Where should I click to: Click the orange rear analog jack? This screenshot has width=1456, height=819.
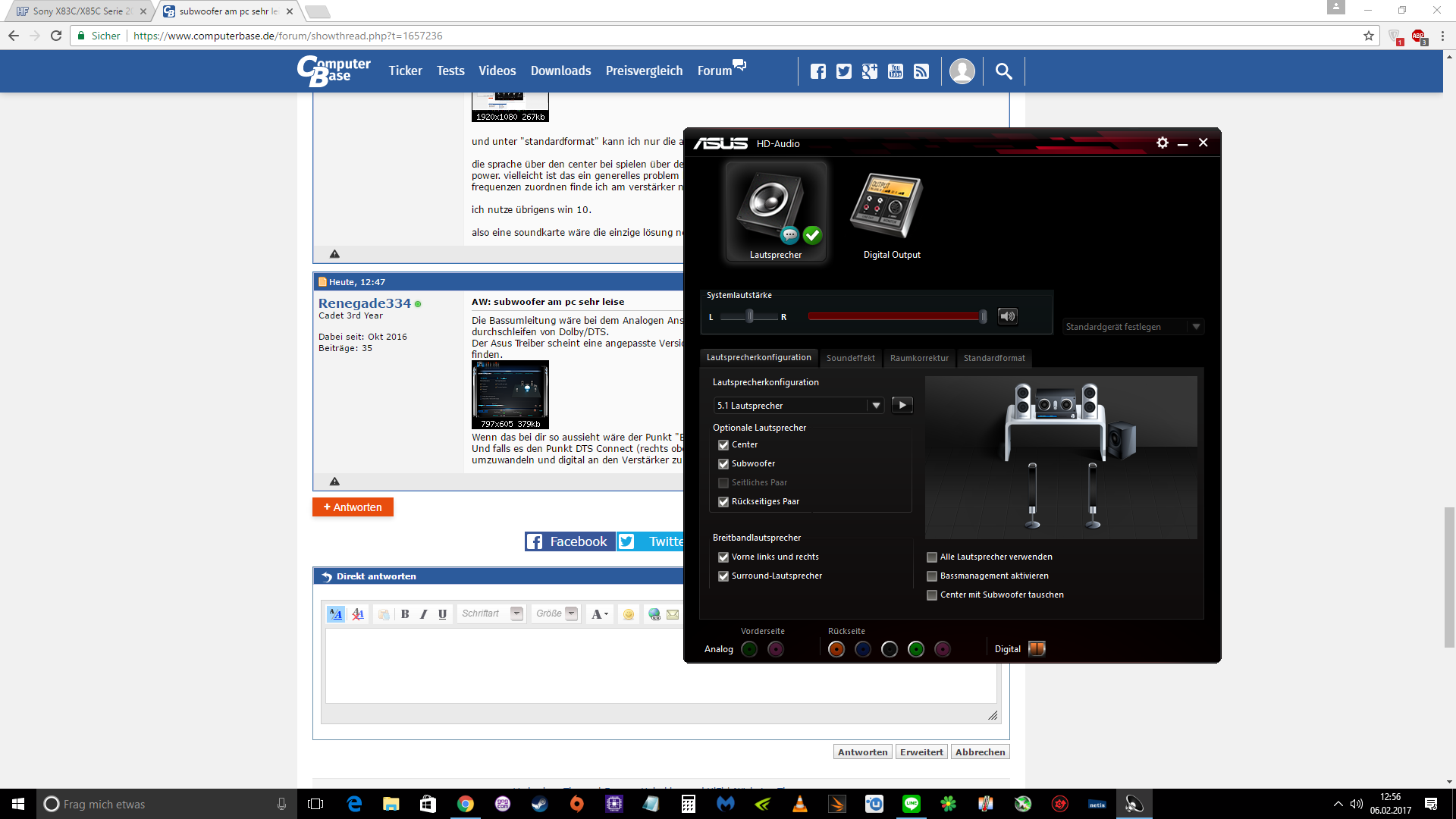(x=836, y=649)
